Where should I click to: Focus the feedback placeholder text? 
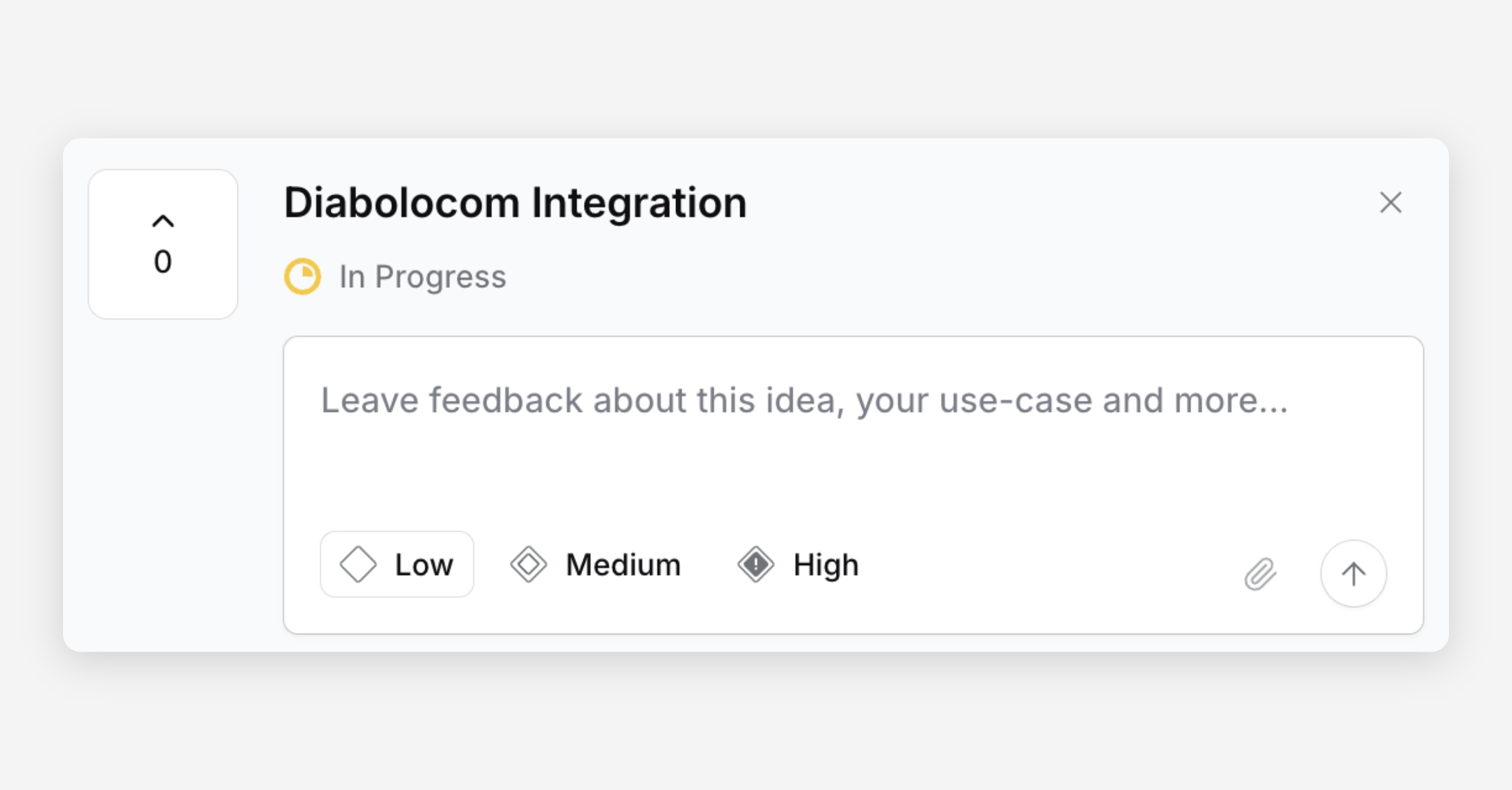click(x=804, y=401)
